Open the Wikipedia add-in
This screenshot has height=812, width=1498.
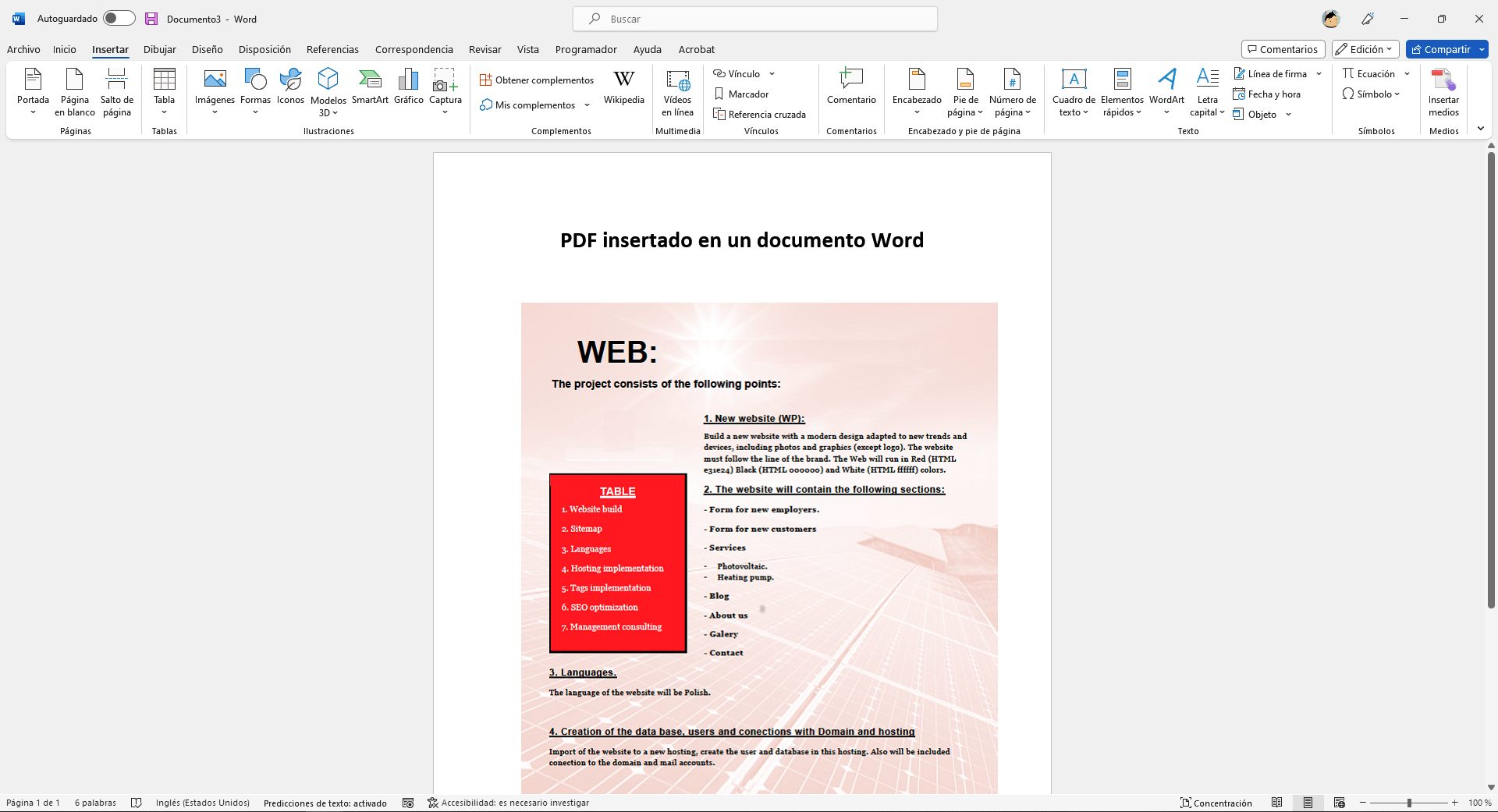coord(624,87)
